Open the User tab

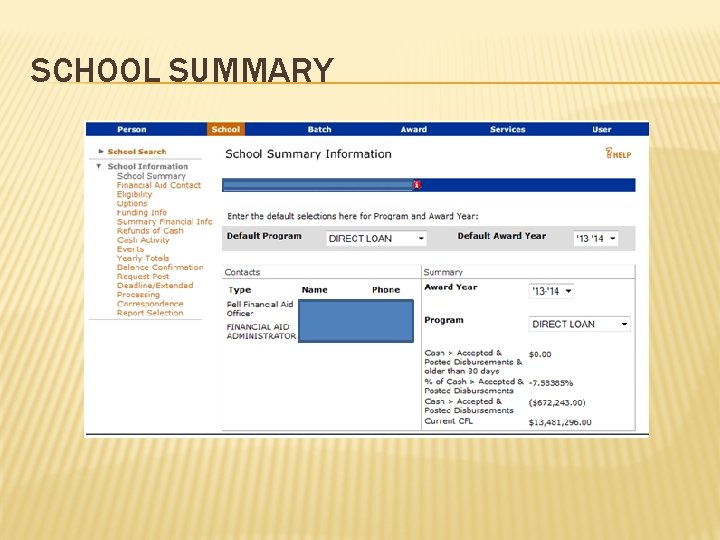(602, 129)
